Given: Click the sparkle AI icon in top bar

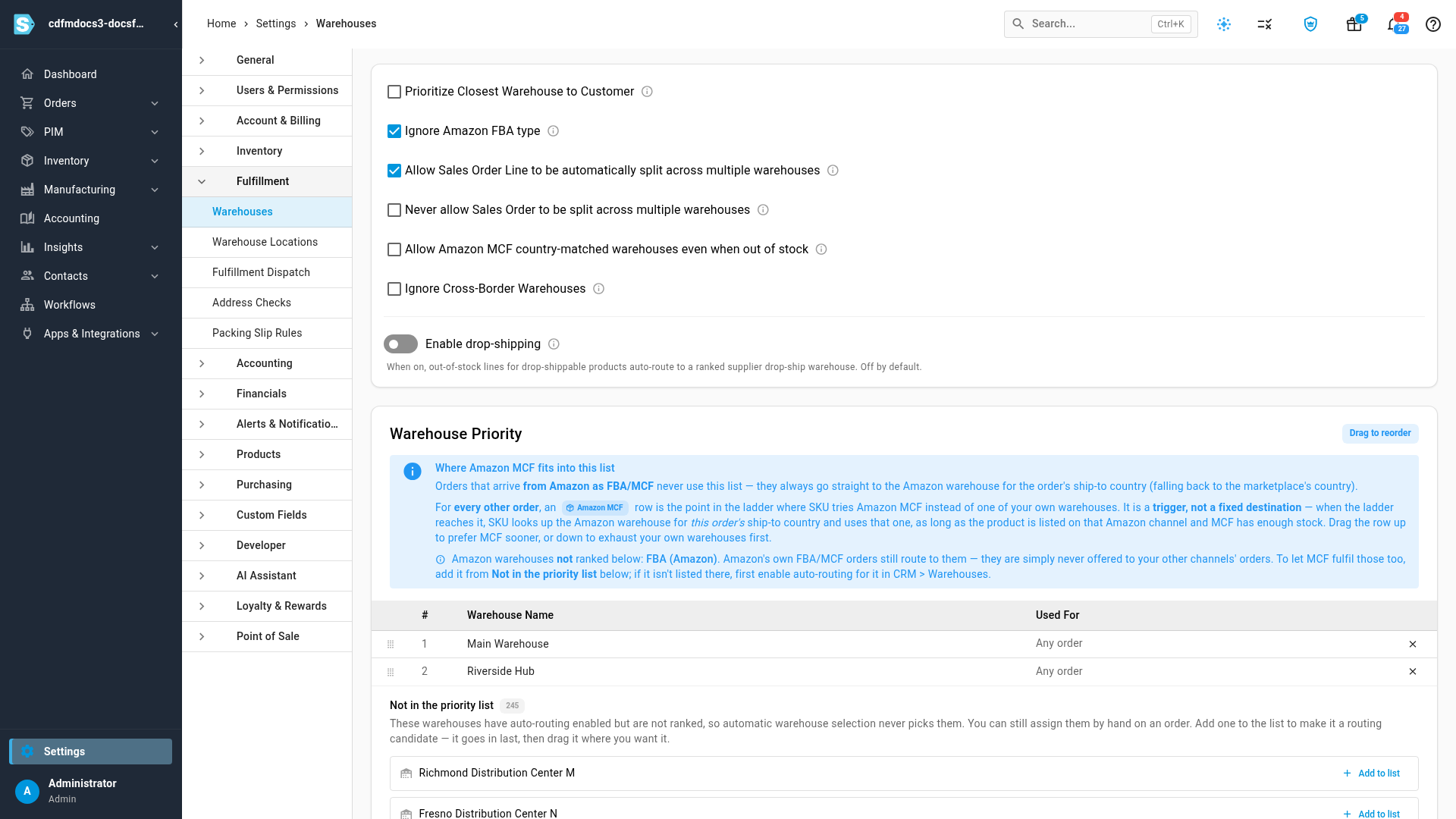Looking at the screenshot, I should tap(1224, 24).
